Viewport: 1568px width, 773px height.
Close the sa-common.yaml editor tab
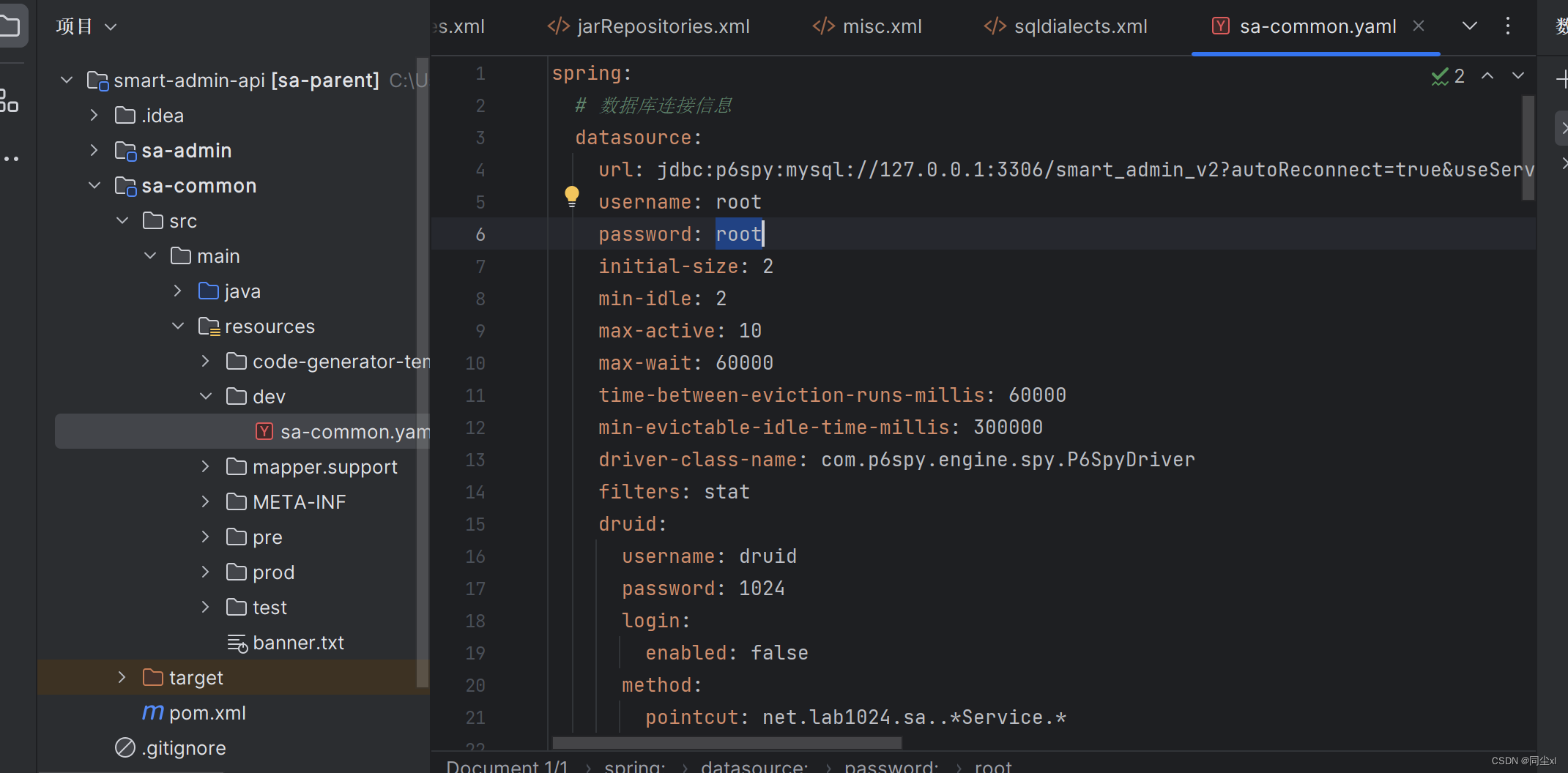[x=1419, y=26]
